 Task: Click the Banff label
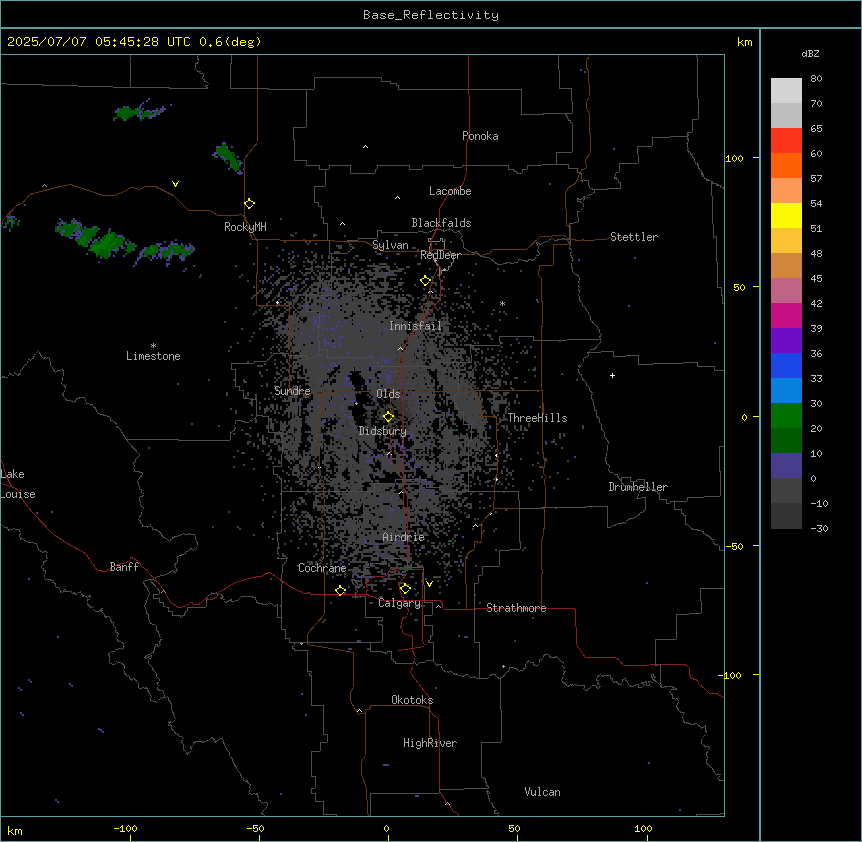point(124,567)
